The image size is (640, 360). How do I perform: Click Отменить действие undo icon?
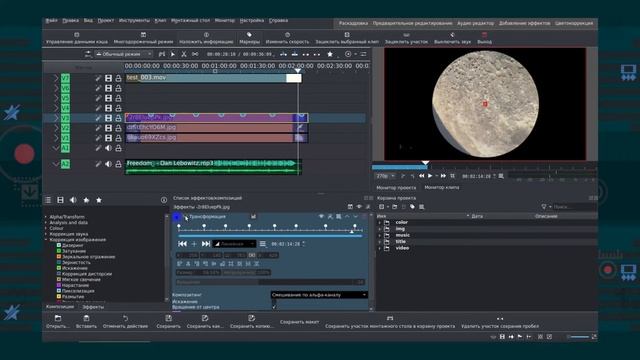(x=125, y=318)
